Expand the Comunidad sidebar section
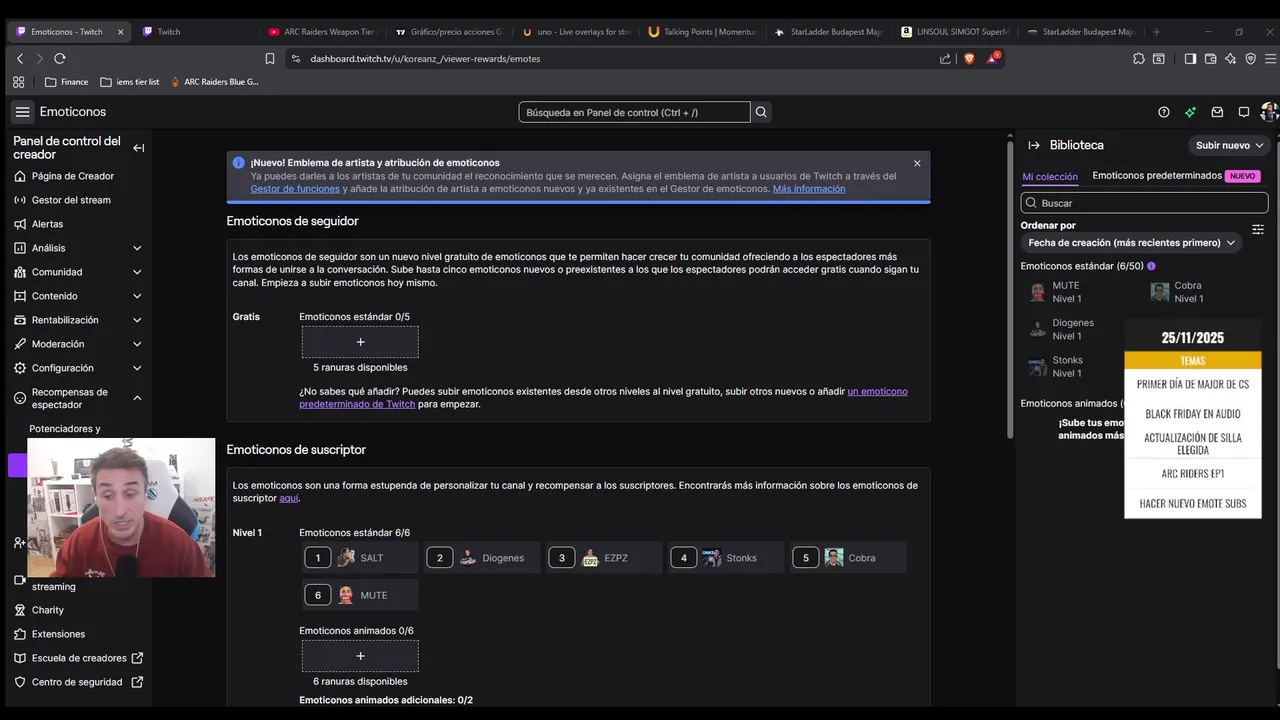The height and width of the screenshot is (720, 1280). point(137,272)
